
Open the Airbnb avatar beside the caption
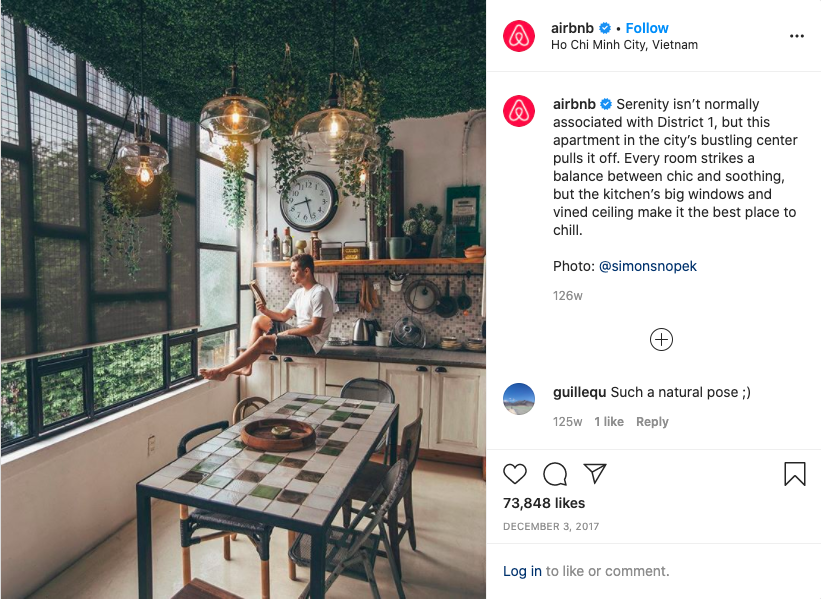point(519,111)
